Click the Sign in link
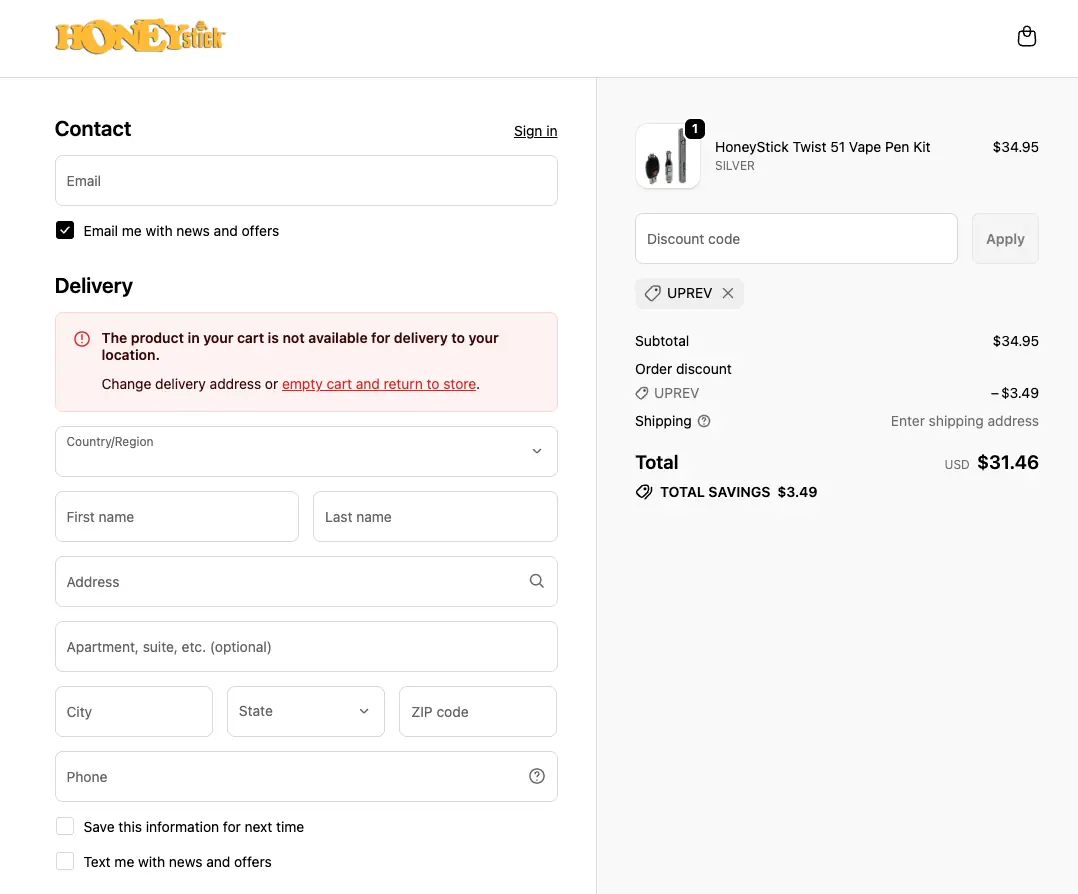The image size is (1078, 894). (x=535, y=131)
